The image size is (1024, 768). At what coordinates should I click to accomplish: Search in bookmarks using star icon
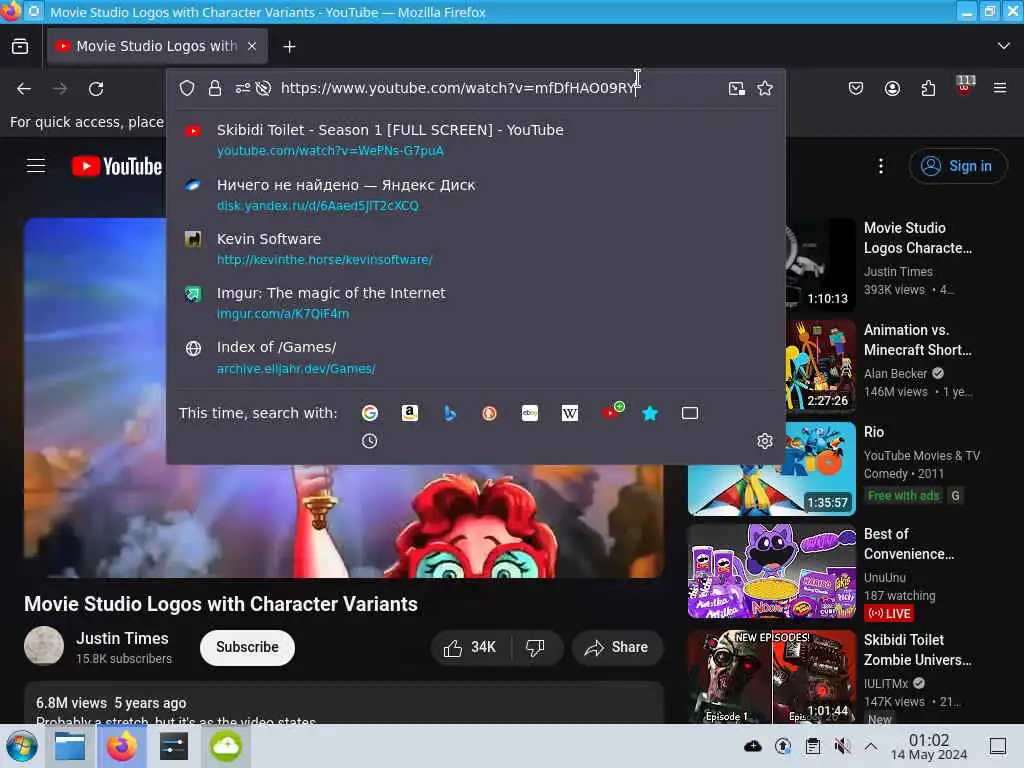coord(650,413)
